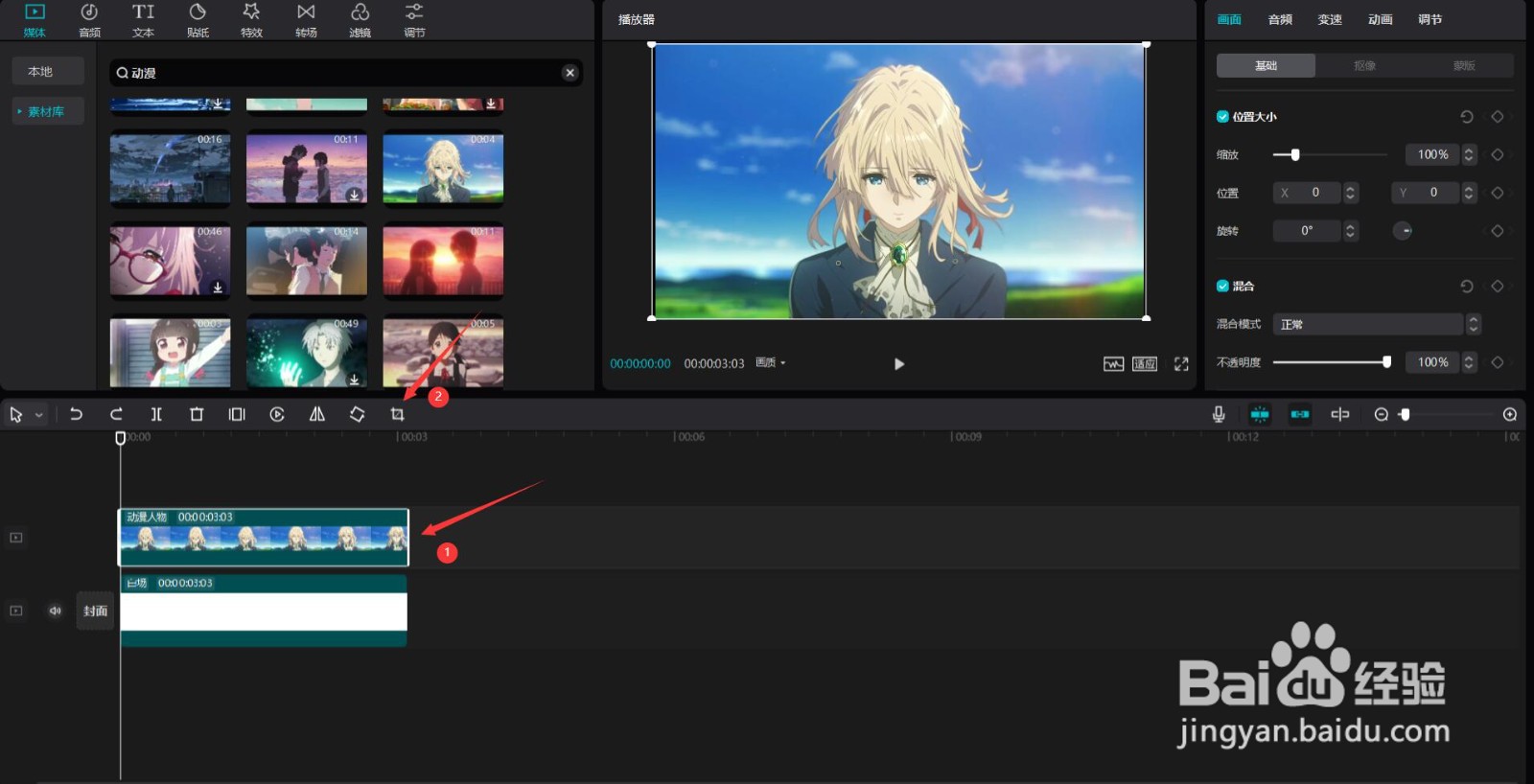The image size is (1534, 784).
Task: Click the X position stepper arrows
Action: tap(1350, 193)
